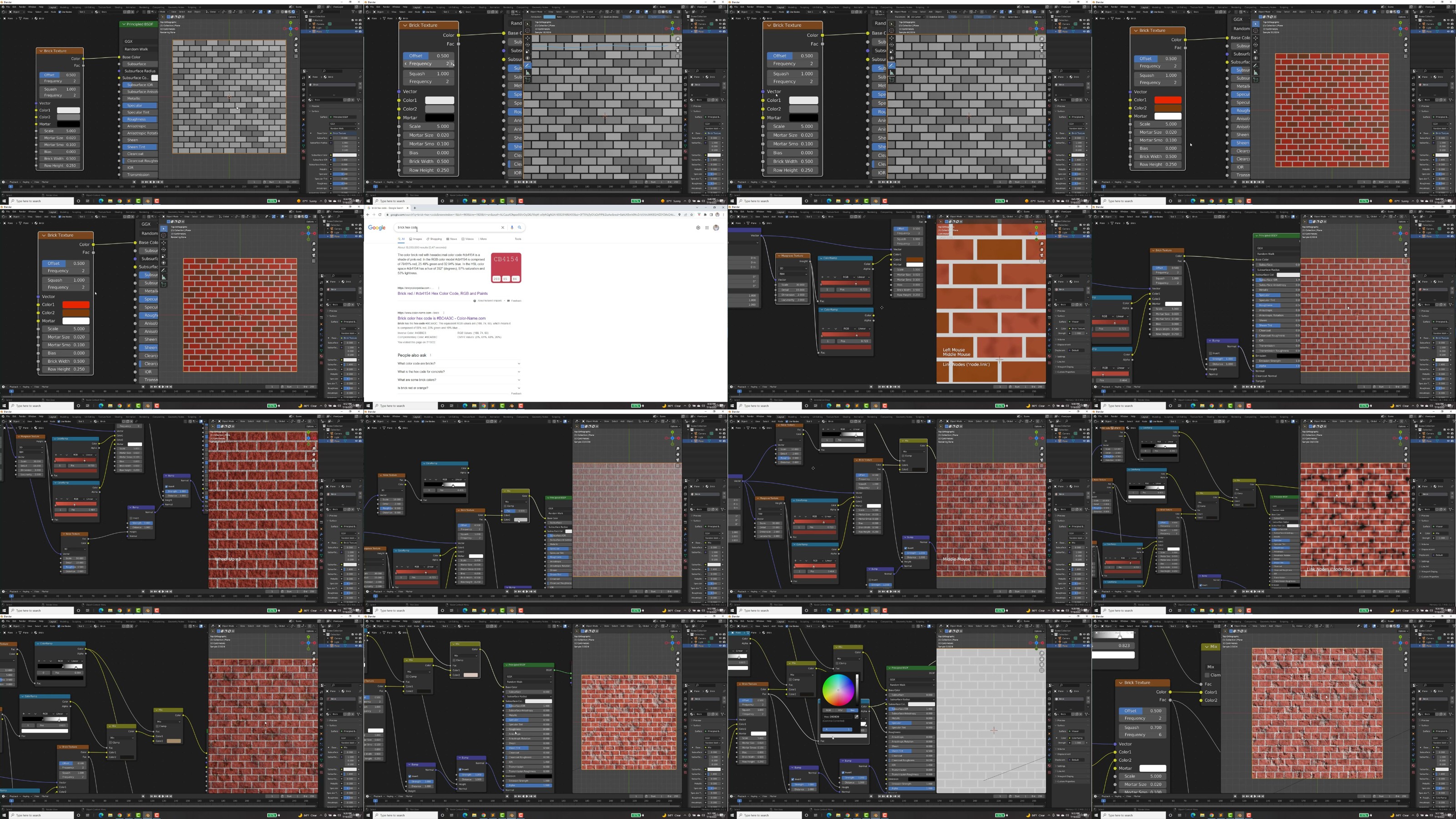Open the Color-Name.com brick hex code result
This screenshot has width=1456, height=819.
441,318
